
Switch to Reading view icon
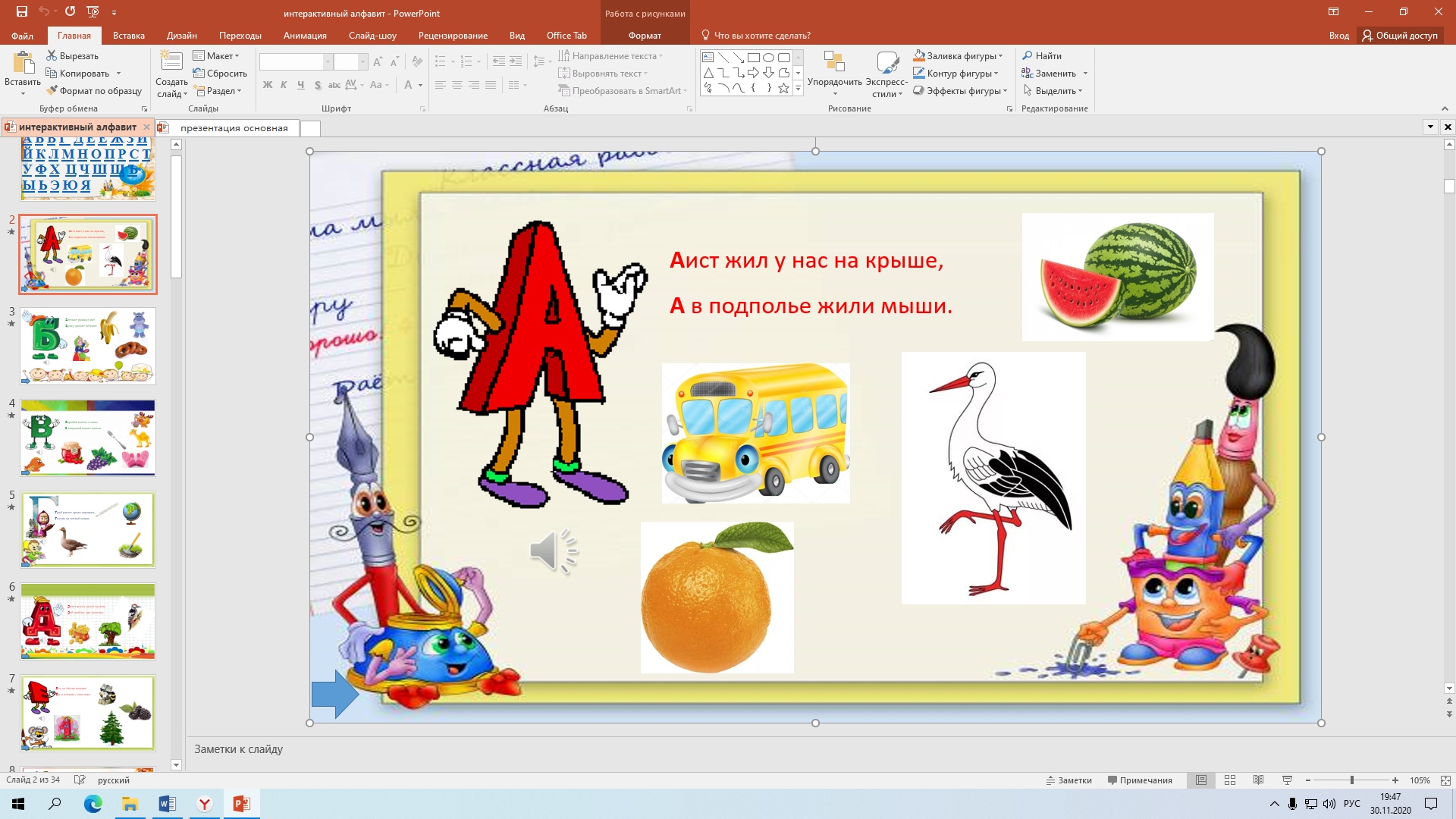point(1258,780)
